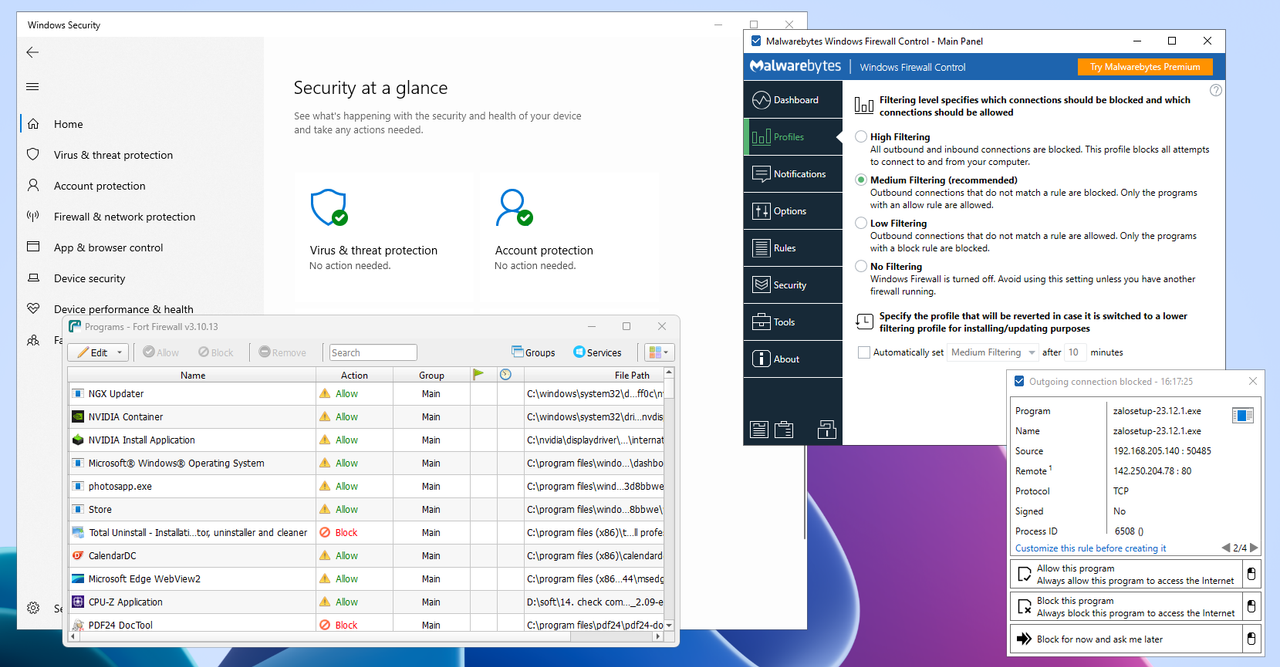Click mouse icon beside Block for now
The height and width of the screenshot is (667, 1280).
pyautogui.click(x=1250, y=639)
